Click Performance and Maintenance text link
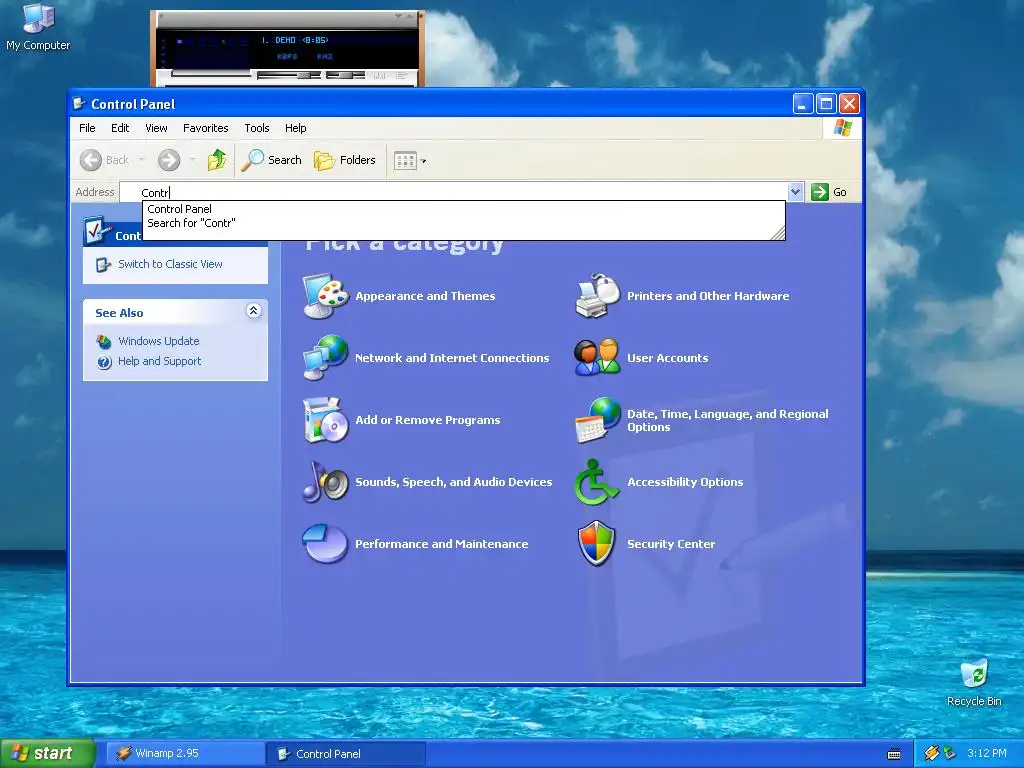1024x768 pixels. (x=441, y=544)
